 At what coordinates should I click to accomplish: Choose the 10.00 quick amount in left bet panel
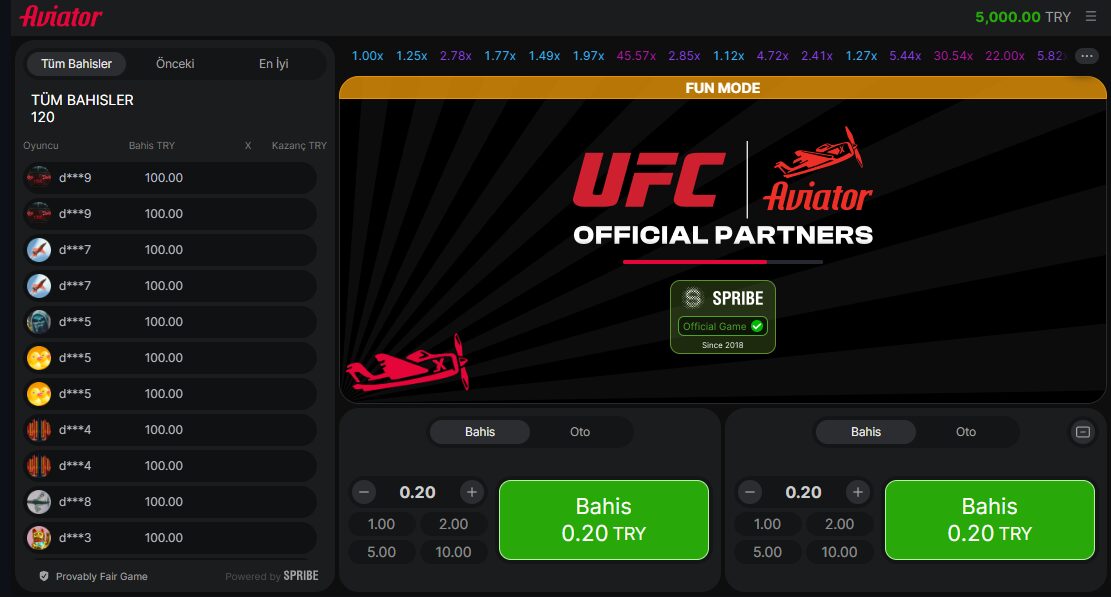click(x=453, y=552)
